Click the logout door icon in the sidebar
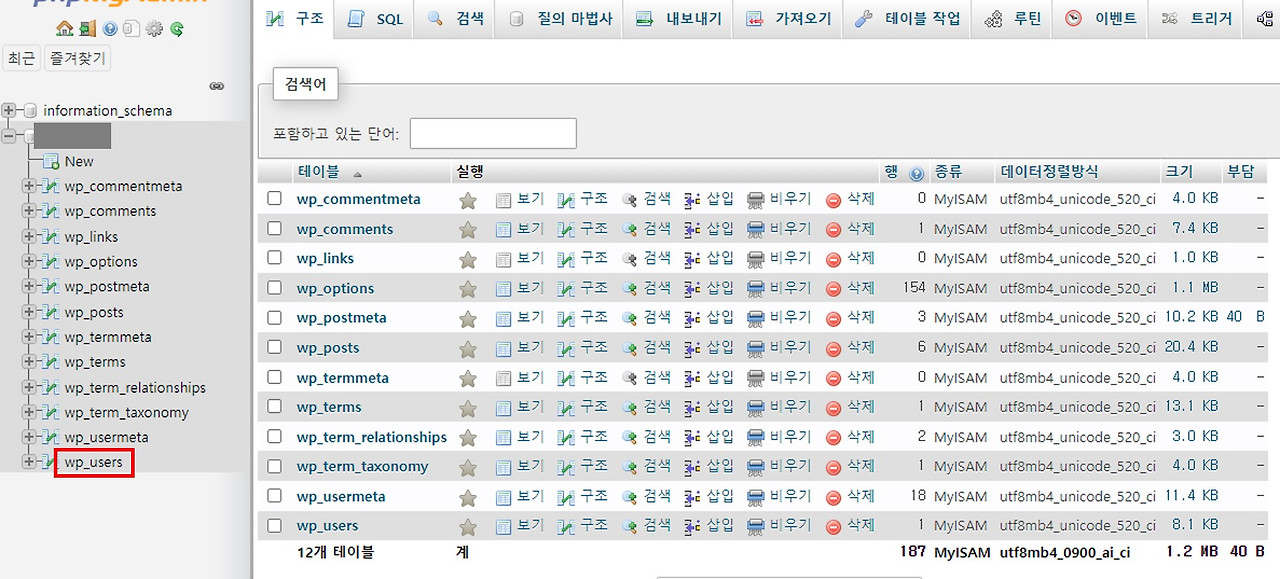 (87, 28)
